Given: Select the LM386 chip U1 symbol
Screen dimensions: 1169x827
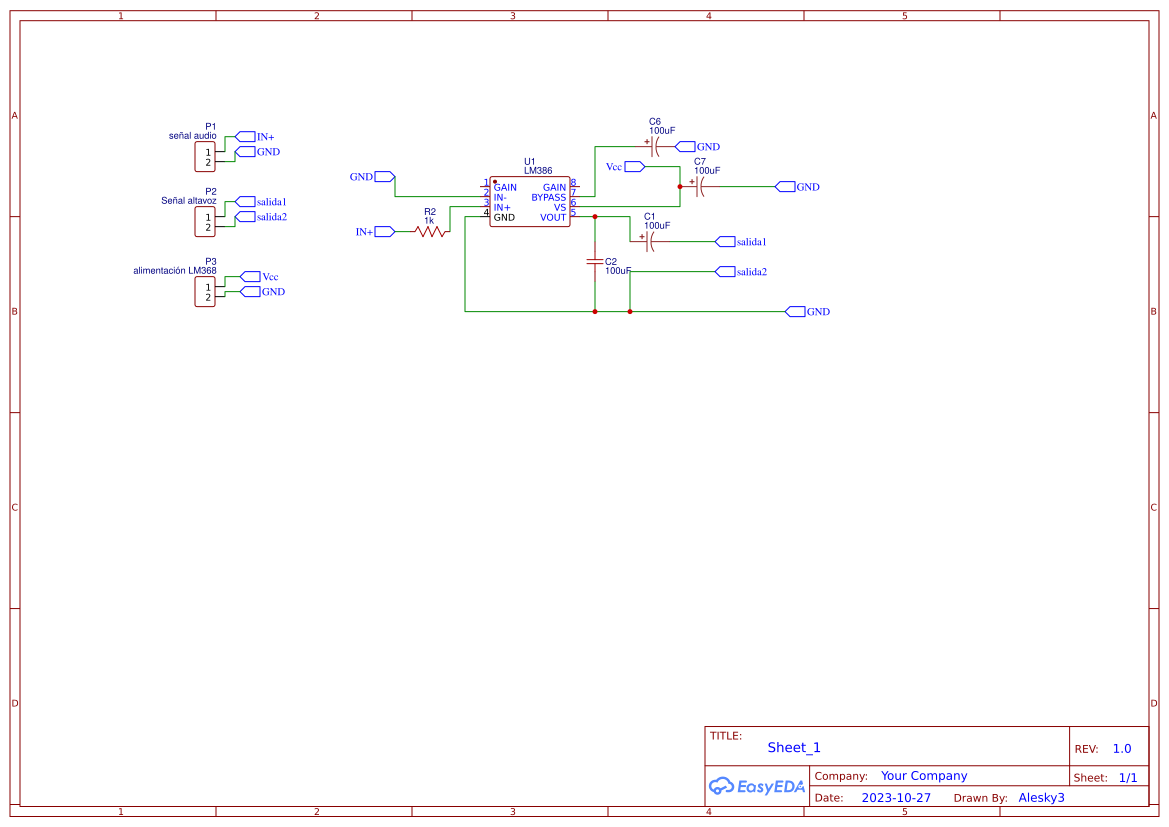Looking at the screenshot, I should 529,202.
